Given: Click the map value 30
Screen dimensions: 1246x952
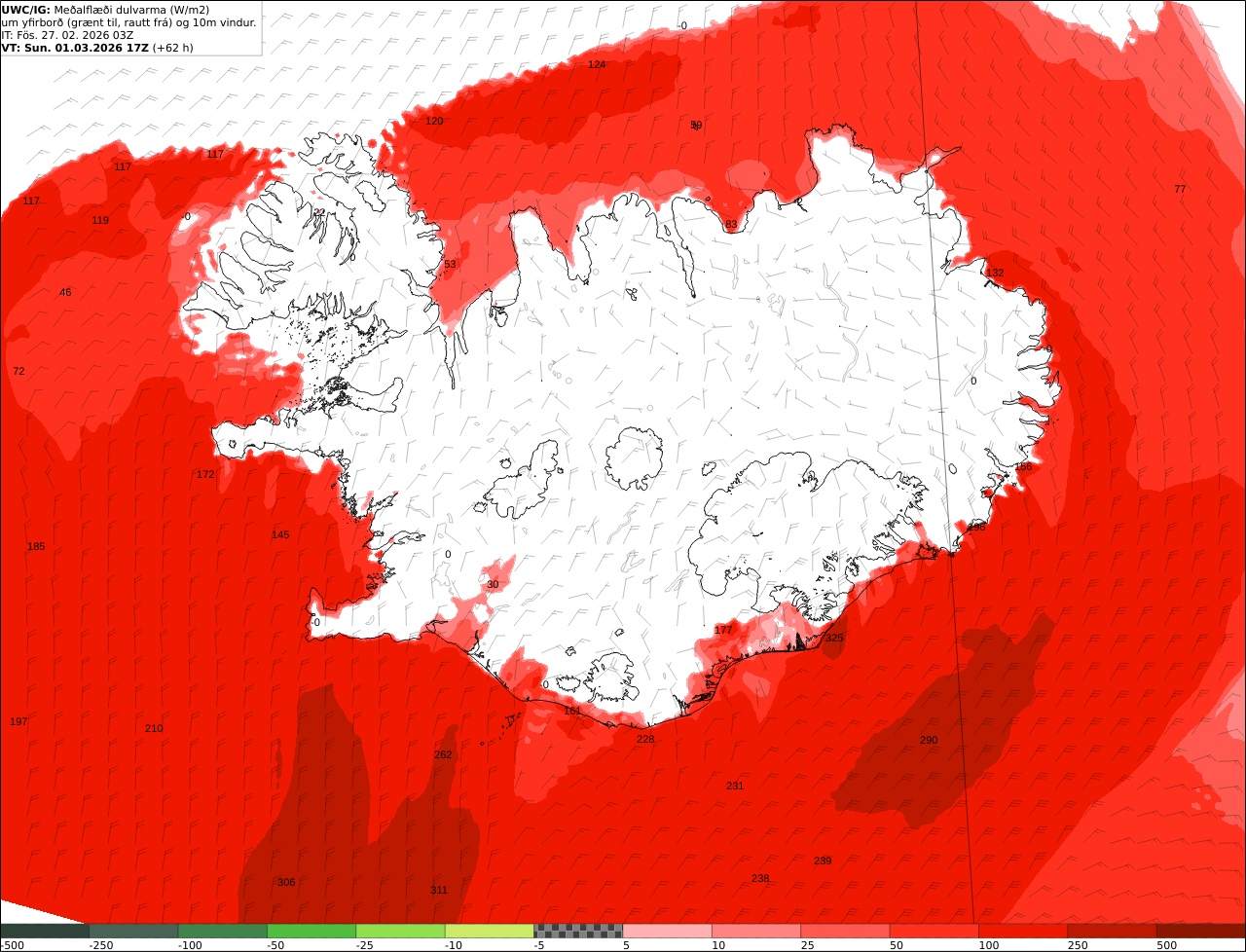Looking at the screenshot, I should click(x=493, y=585).
